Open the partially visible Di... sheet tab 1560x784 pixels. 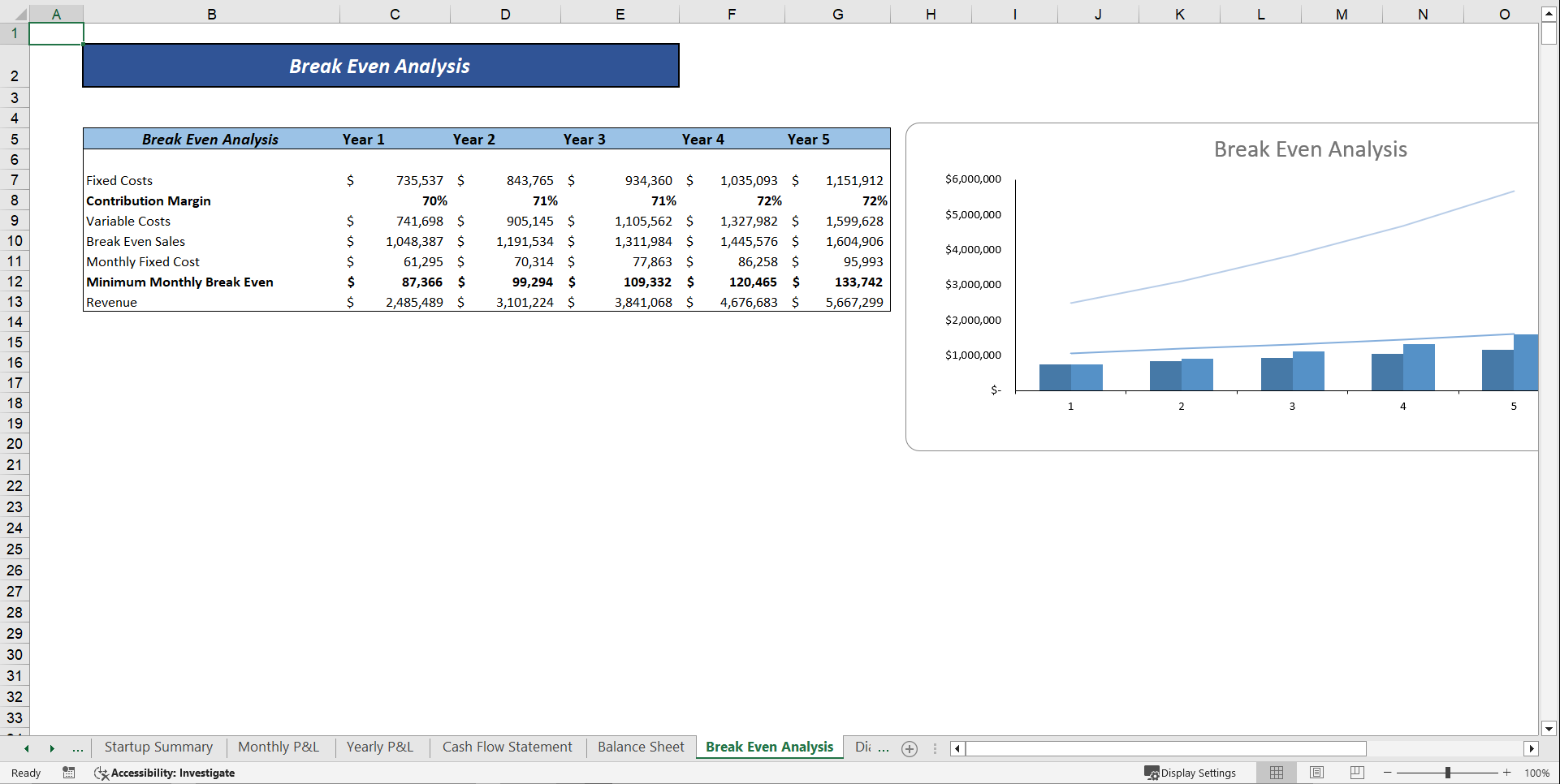tap(862, 747)
